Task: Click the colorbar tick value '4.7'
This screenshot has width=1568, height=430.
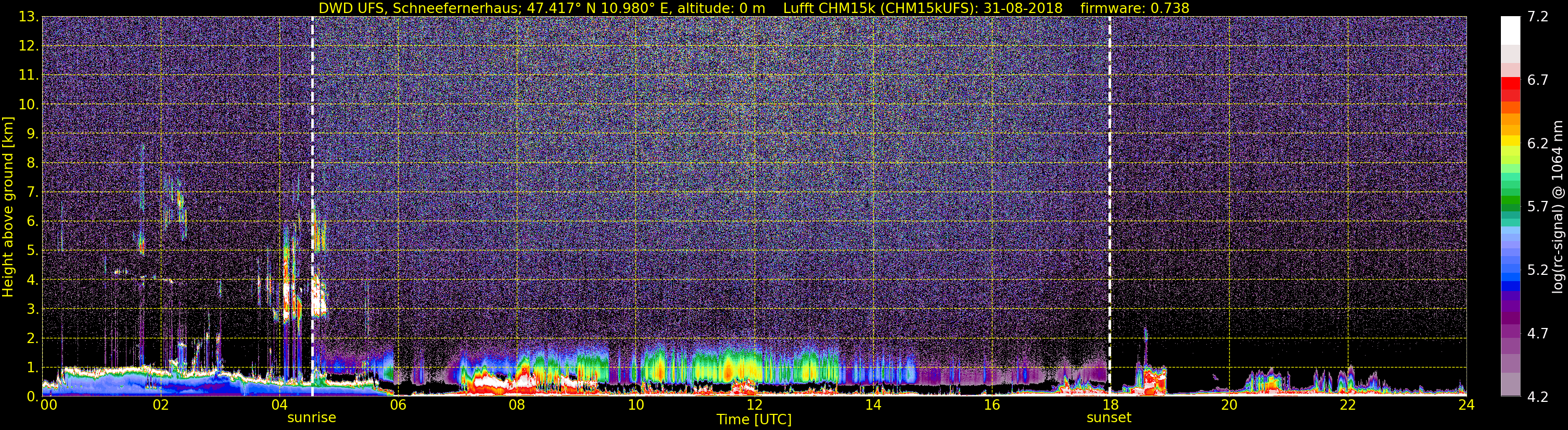Action: (1538, 334)
